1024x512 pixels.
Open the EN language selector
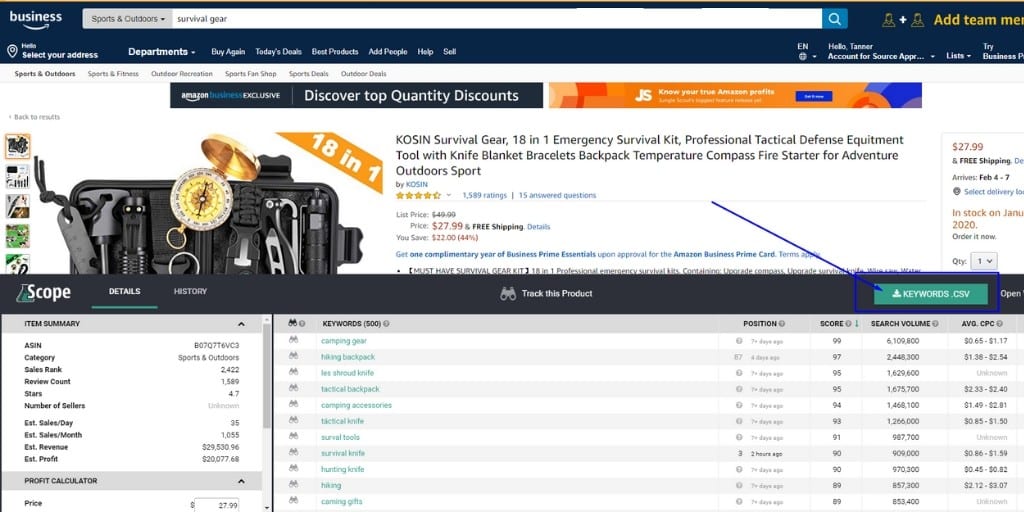click(807, 52)
